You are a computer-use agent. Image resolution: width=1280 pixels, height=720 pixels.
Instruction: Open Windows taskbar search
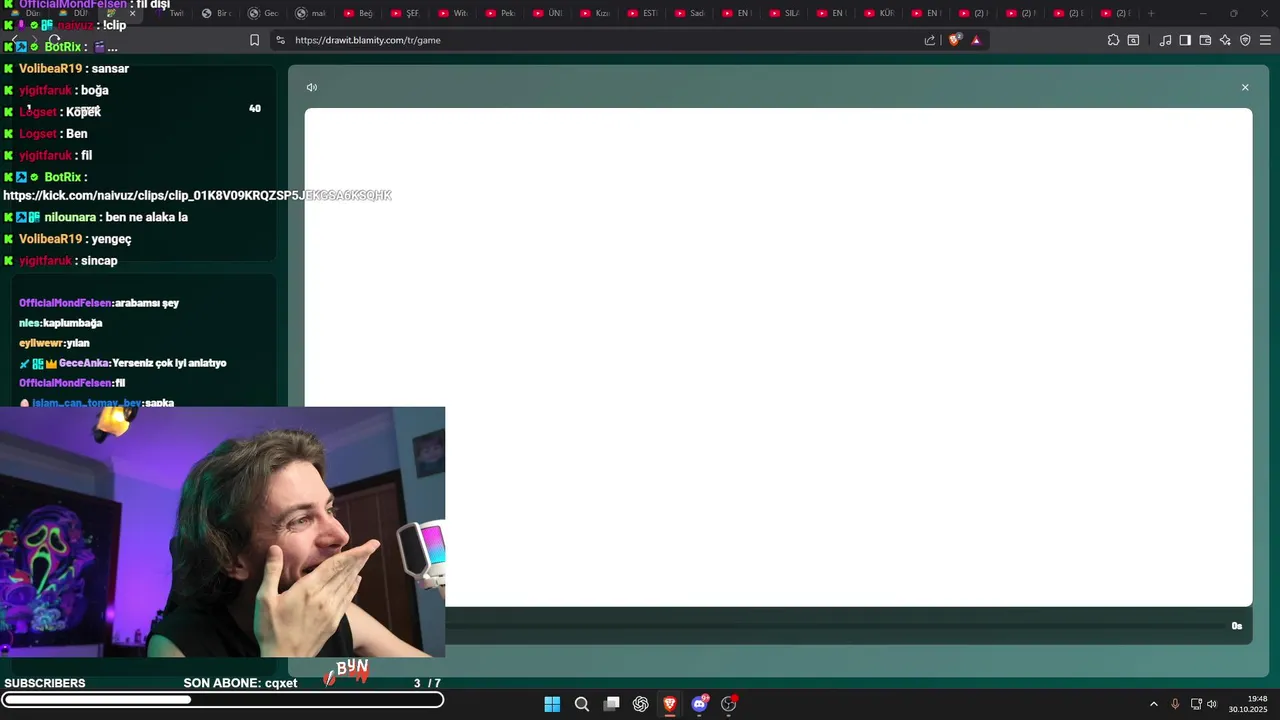tap(582, 704)
